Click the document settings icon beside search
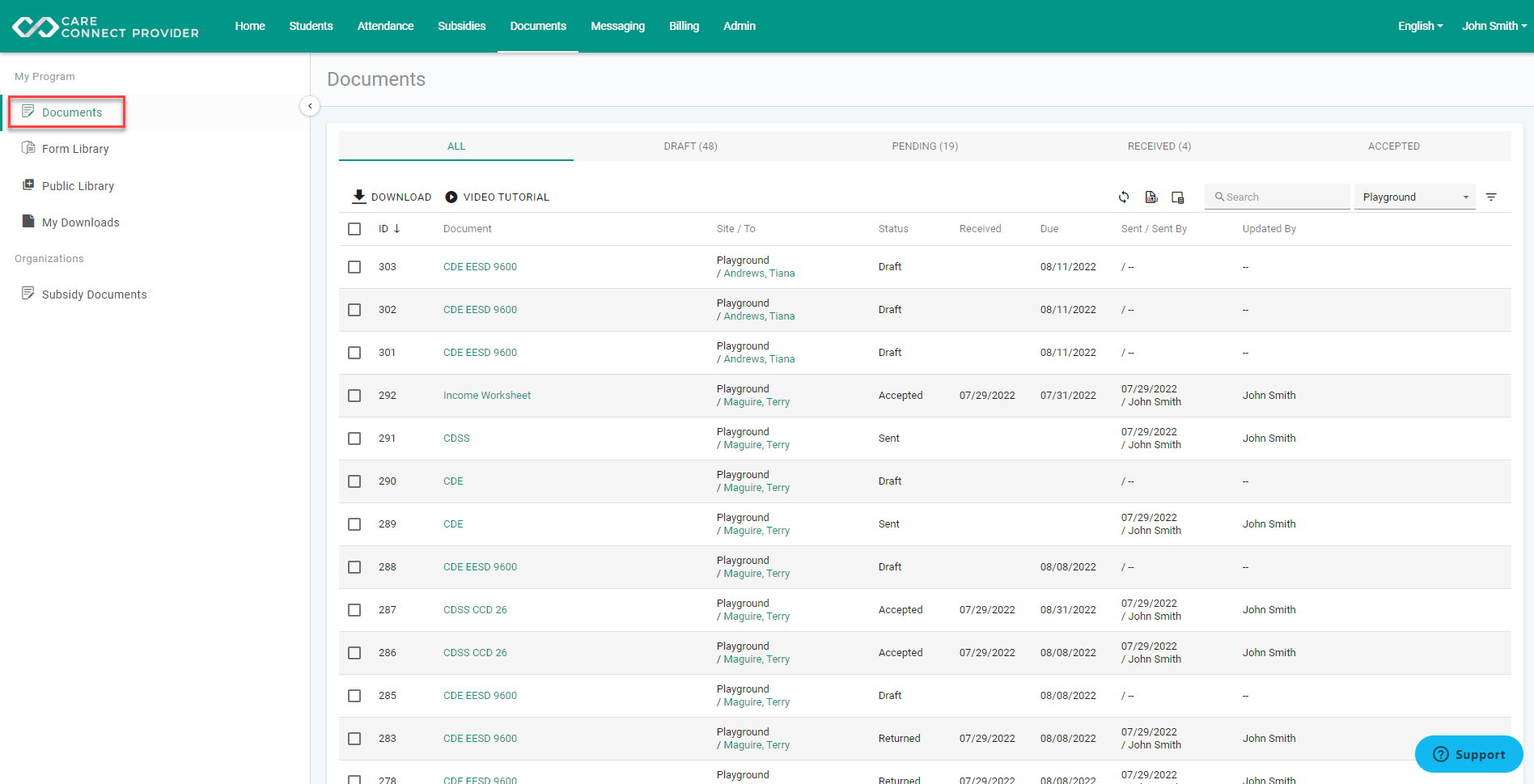 [x=1178, y=197]
